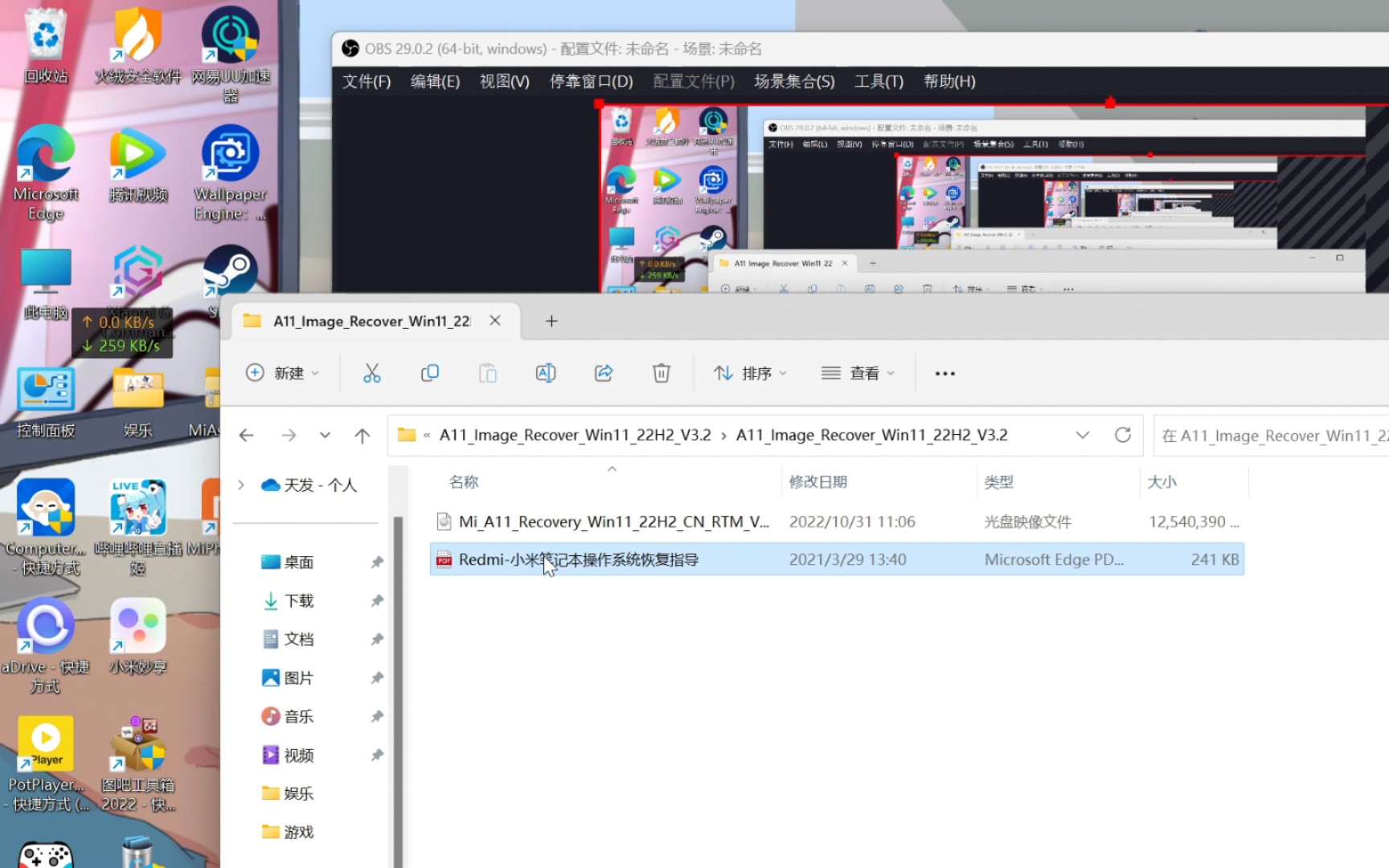Viewport: 1389px width, 868px height.
Task: Open the 查看 (View) dropdown
Action: pos(858,373)
